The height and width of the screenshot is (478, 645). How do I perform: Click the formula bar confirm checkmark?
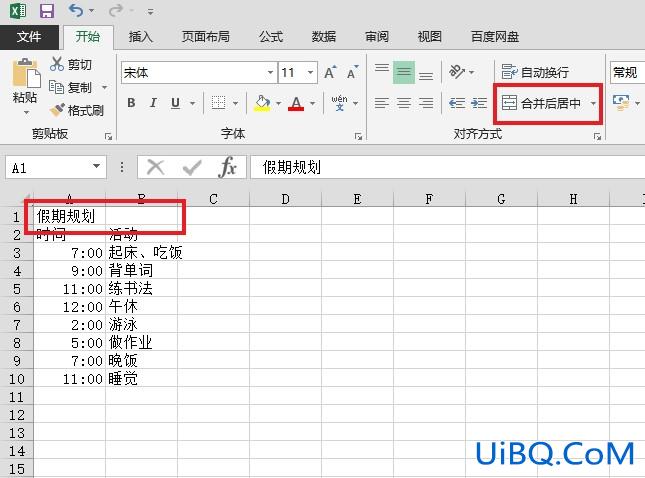[x=192, y=167]
